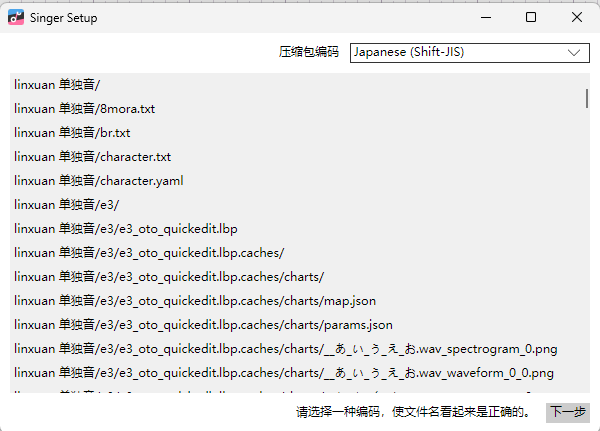This screenshot has width=600, height=431.
Task: Select the 'linxuan 単独音/' folder row
Action: [299, 85]
